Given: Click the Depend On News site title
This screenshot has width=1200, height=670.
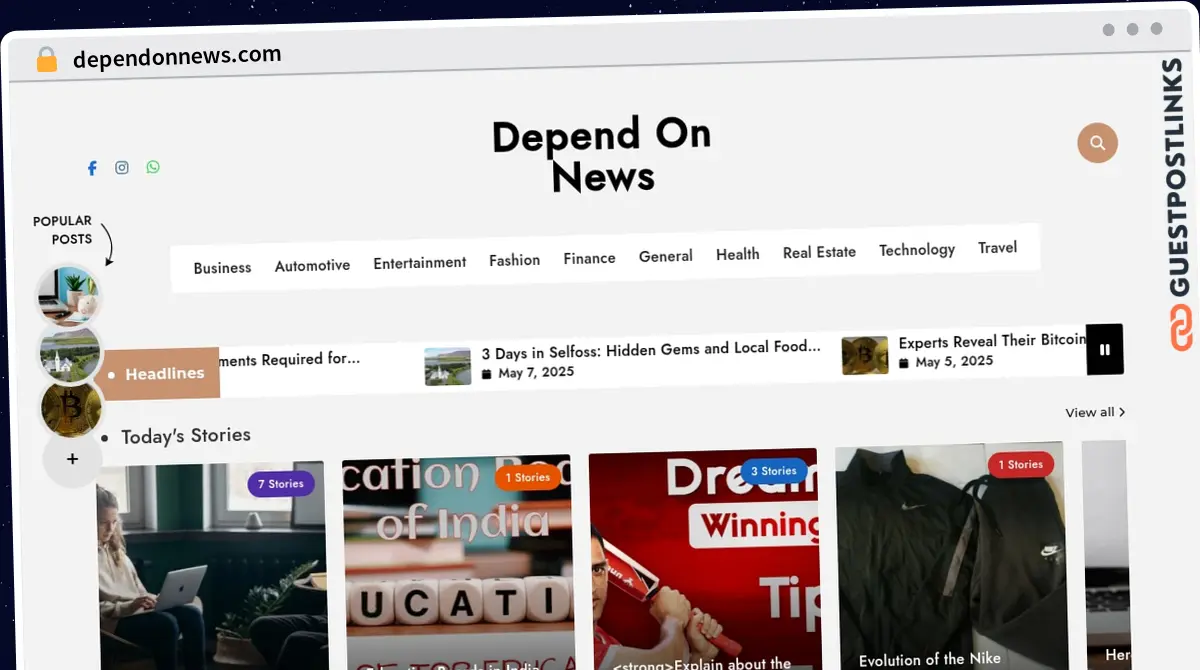Looking at the screenshot, I should pos(602,155).
